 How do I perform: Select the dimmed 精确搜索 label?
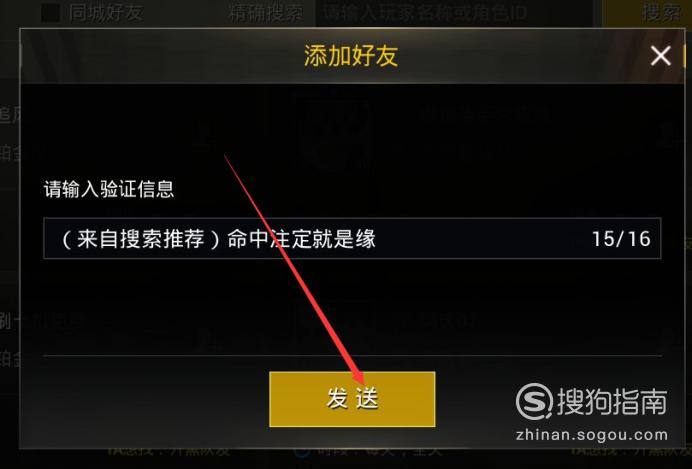point(266,13)
